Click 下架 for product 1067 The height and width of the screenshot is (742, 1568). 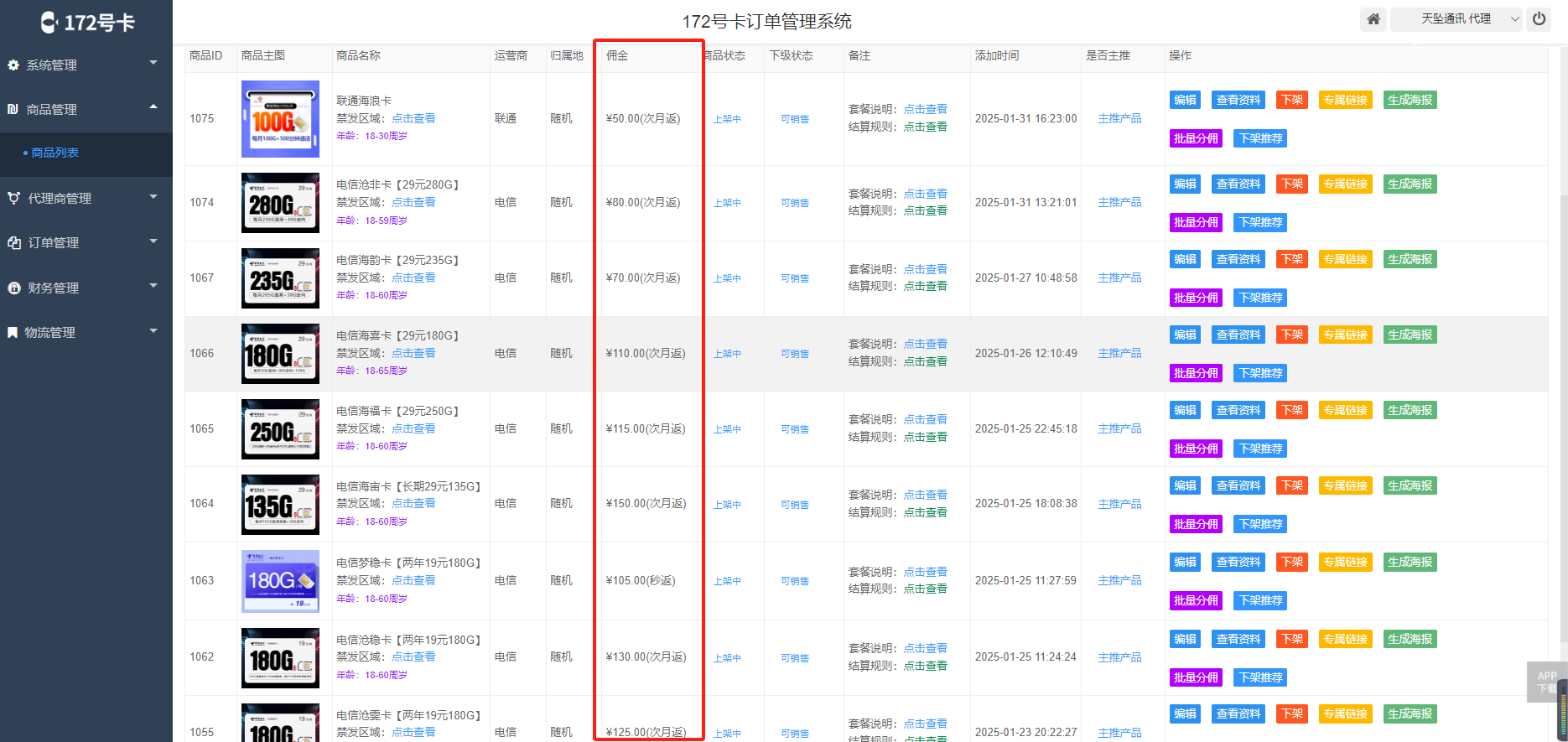[x=1291, y=259]
